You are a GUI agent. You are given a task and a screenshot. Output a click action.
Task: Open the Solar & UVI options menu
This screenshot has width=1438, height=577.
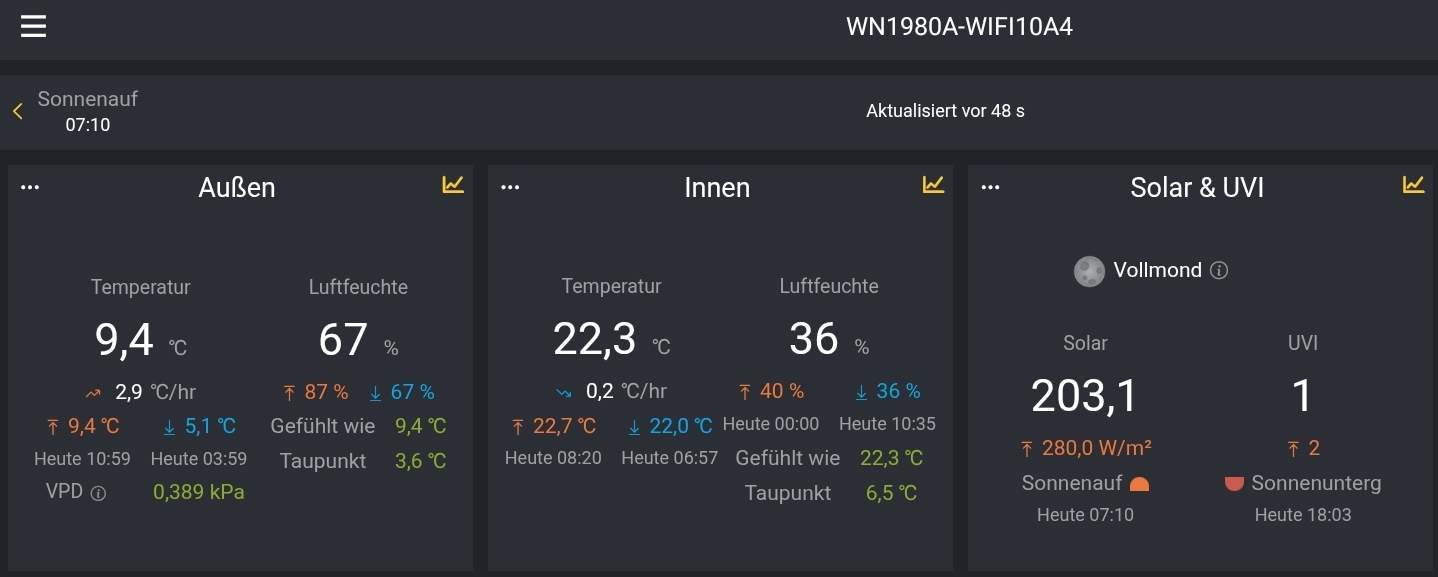pos(990,185)
